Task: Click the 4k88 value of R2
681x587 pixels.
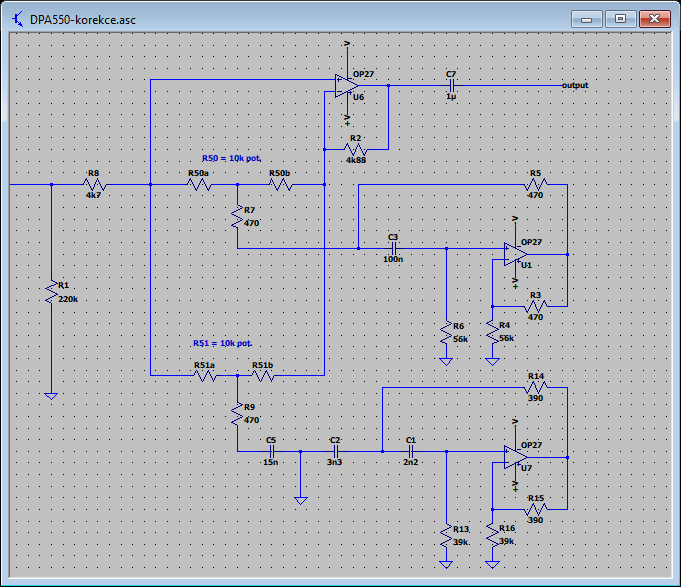Action: tap(356, 160)
